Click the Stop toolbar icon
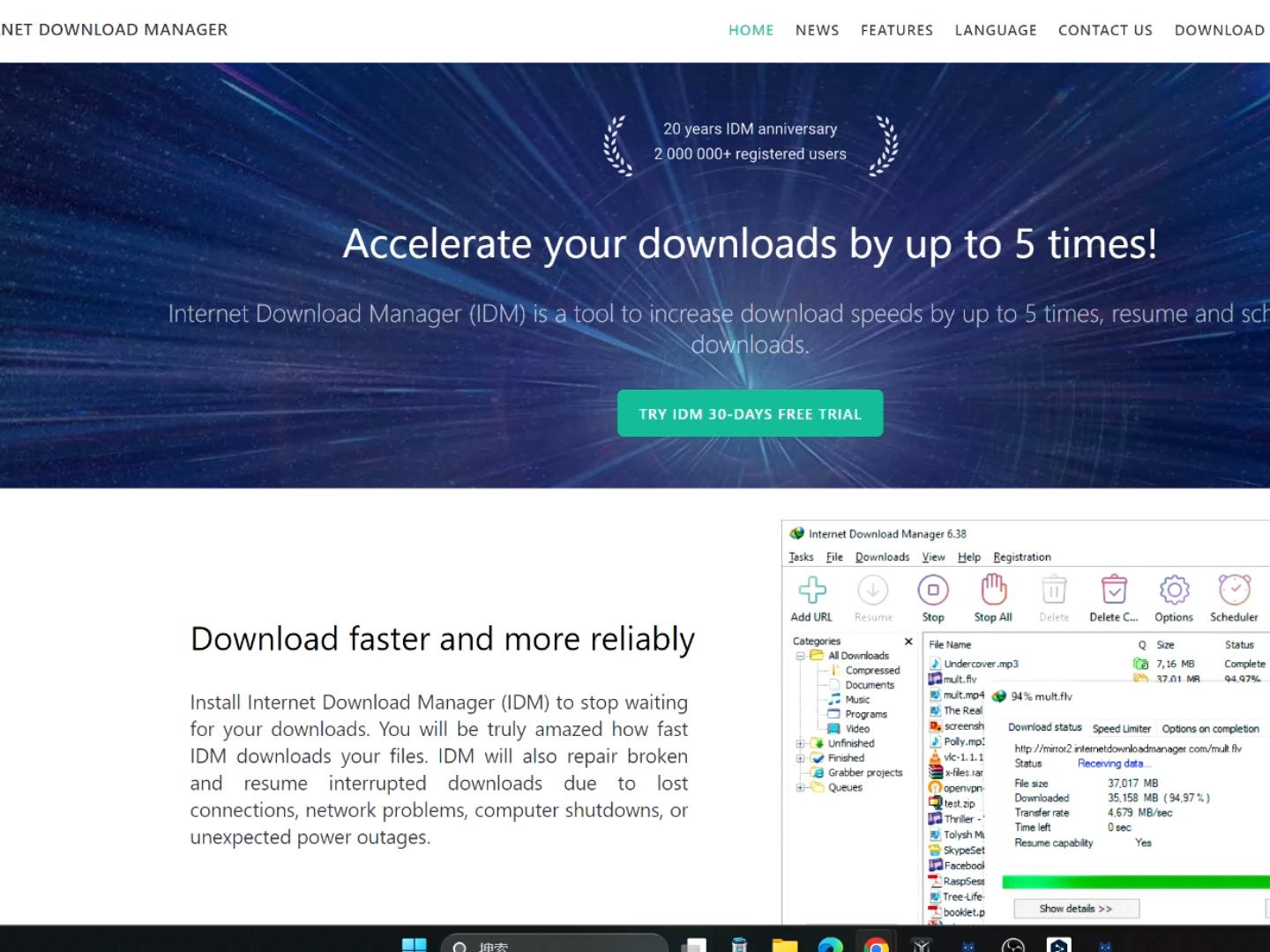1270x952 pixels. (933, 590)
